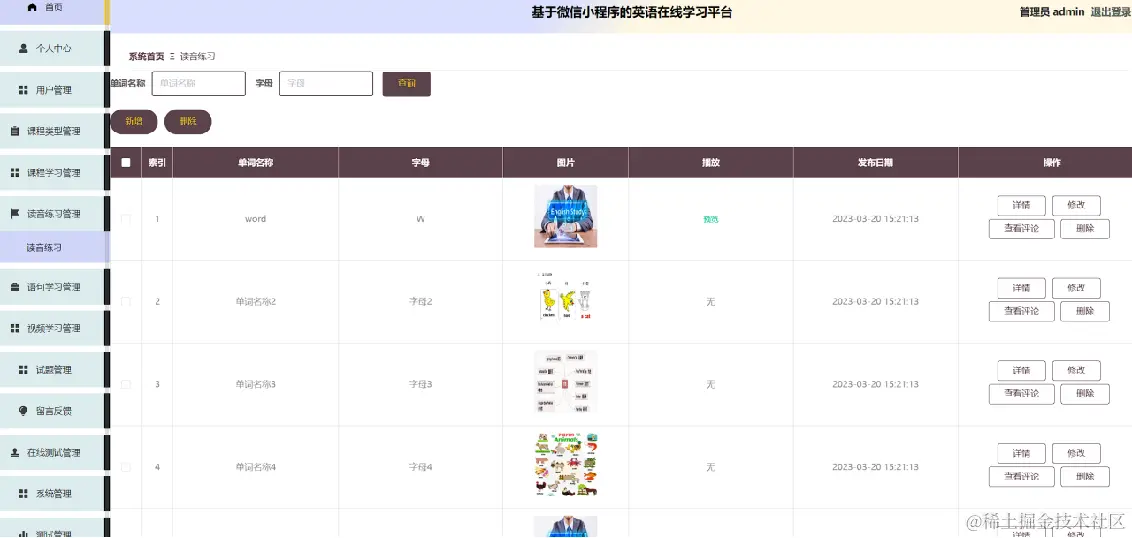This screenshot has height=538, width=1132.
Task: Click 详情 for row 单词名称3
Action: point(1021,370)
